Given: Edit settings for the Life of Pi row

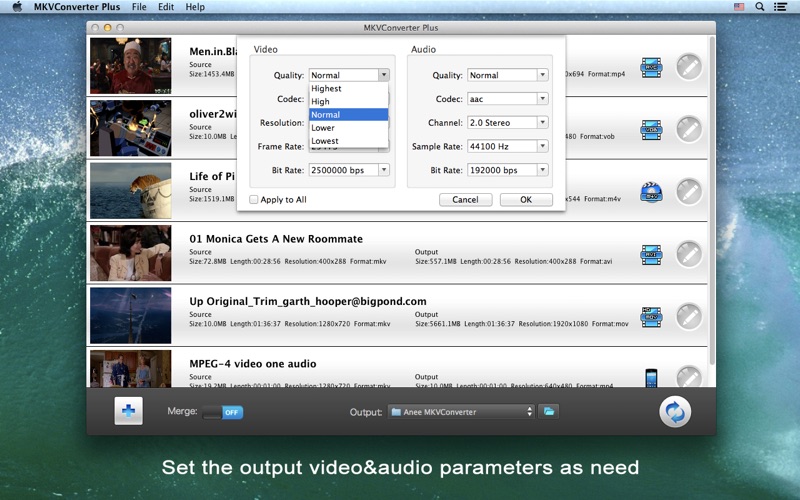Looking at the screenshot, I should [689, 192].
